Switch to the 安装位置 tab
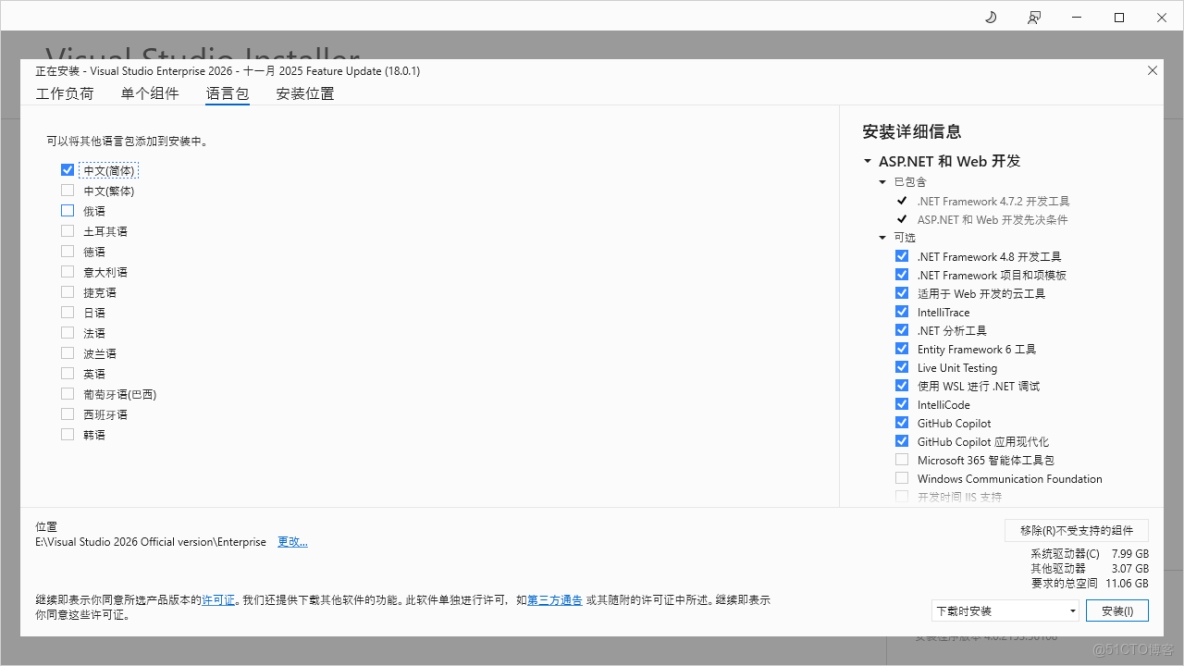The height and width of the screenshot is (666, 1184). tap(304, 93)
